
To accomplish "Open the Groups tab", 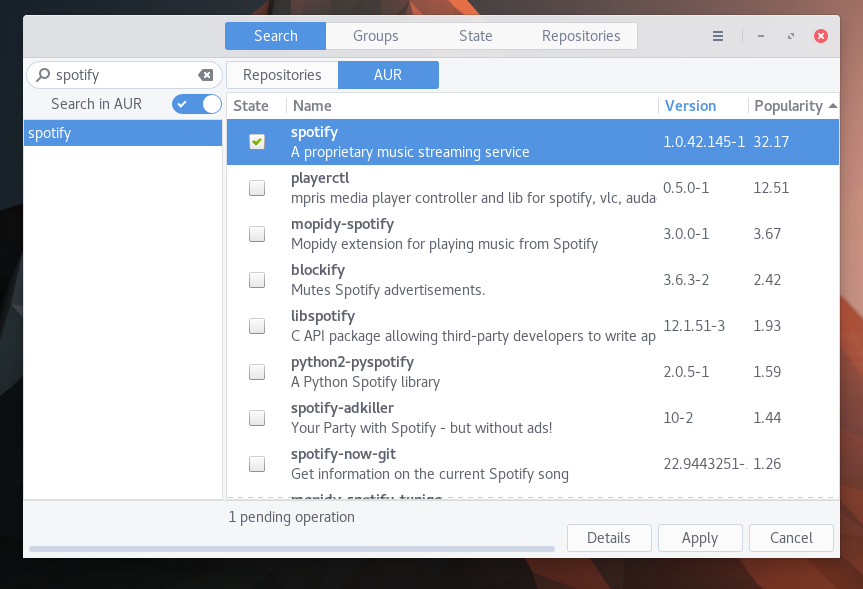I will pyautogui.click(x=376, y=36).
